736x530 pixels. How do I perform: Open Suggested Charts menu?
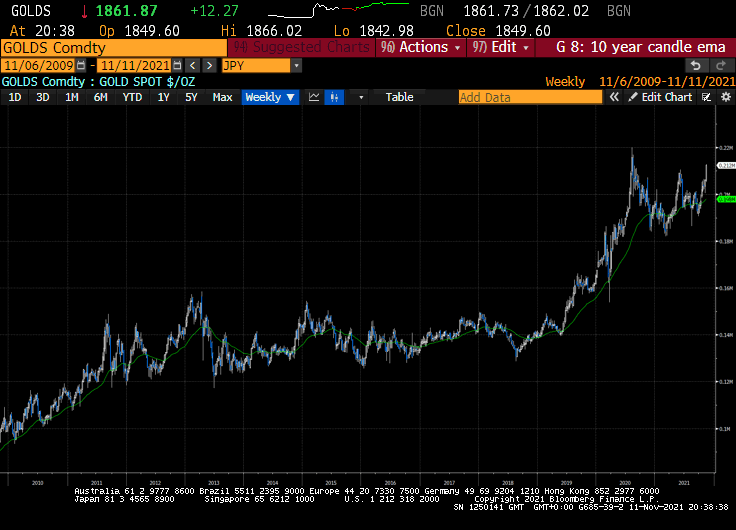tap(301, 47)
